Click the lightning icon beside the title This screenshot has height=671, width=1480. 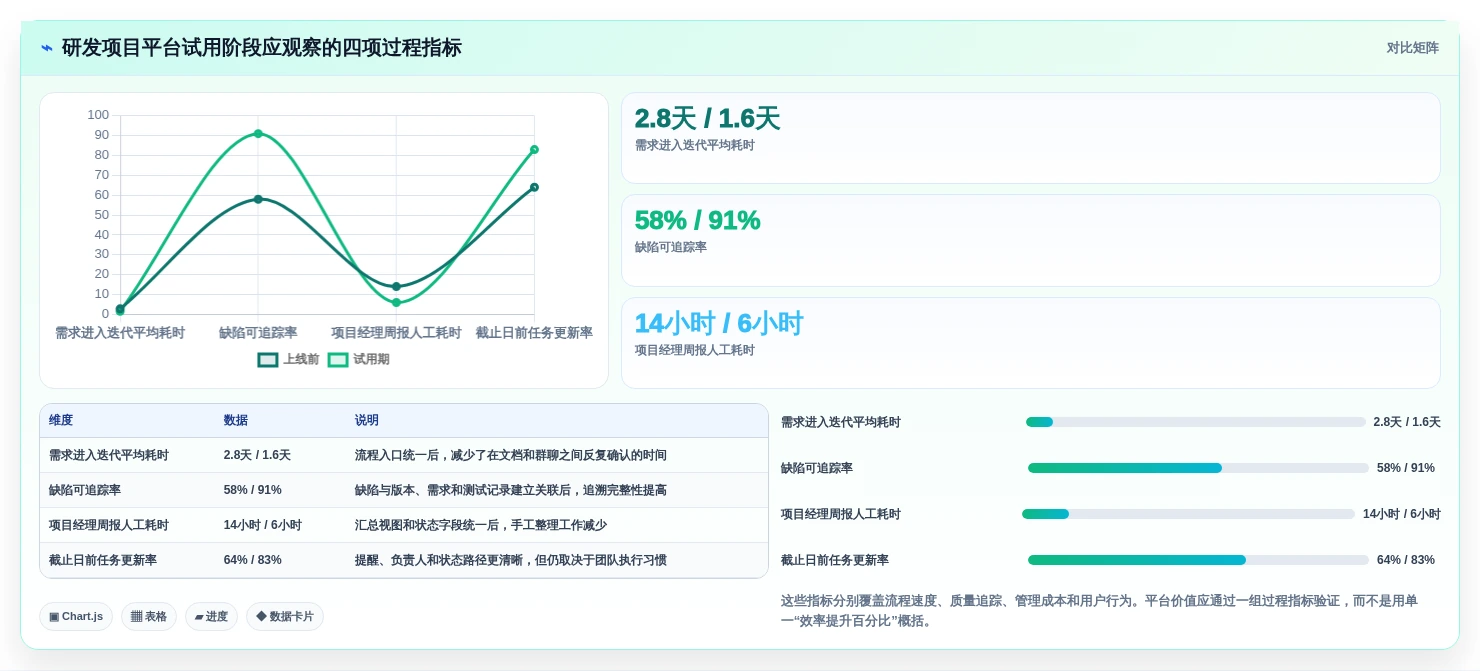(x=46, y=48)
